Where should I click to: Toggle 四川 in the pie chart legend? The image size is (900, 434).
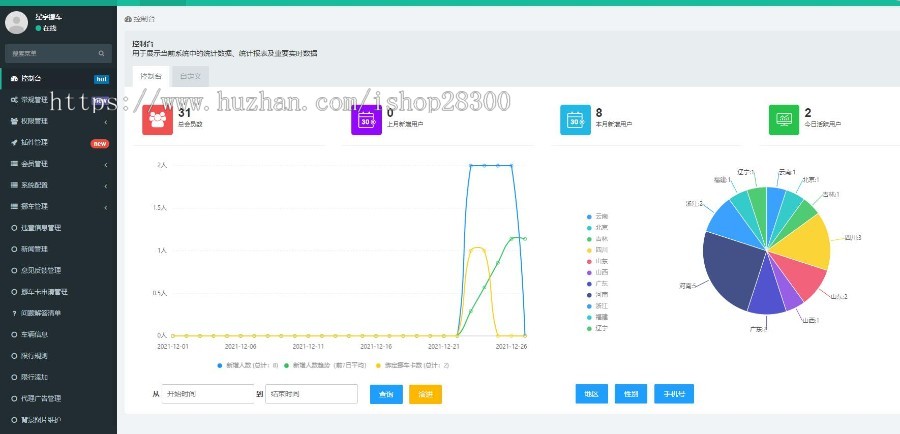(x=598, y=250)
